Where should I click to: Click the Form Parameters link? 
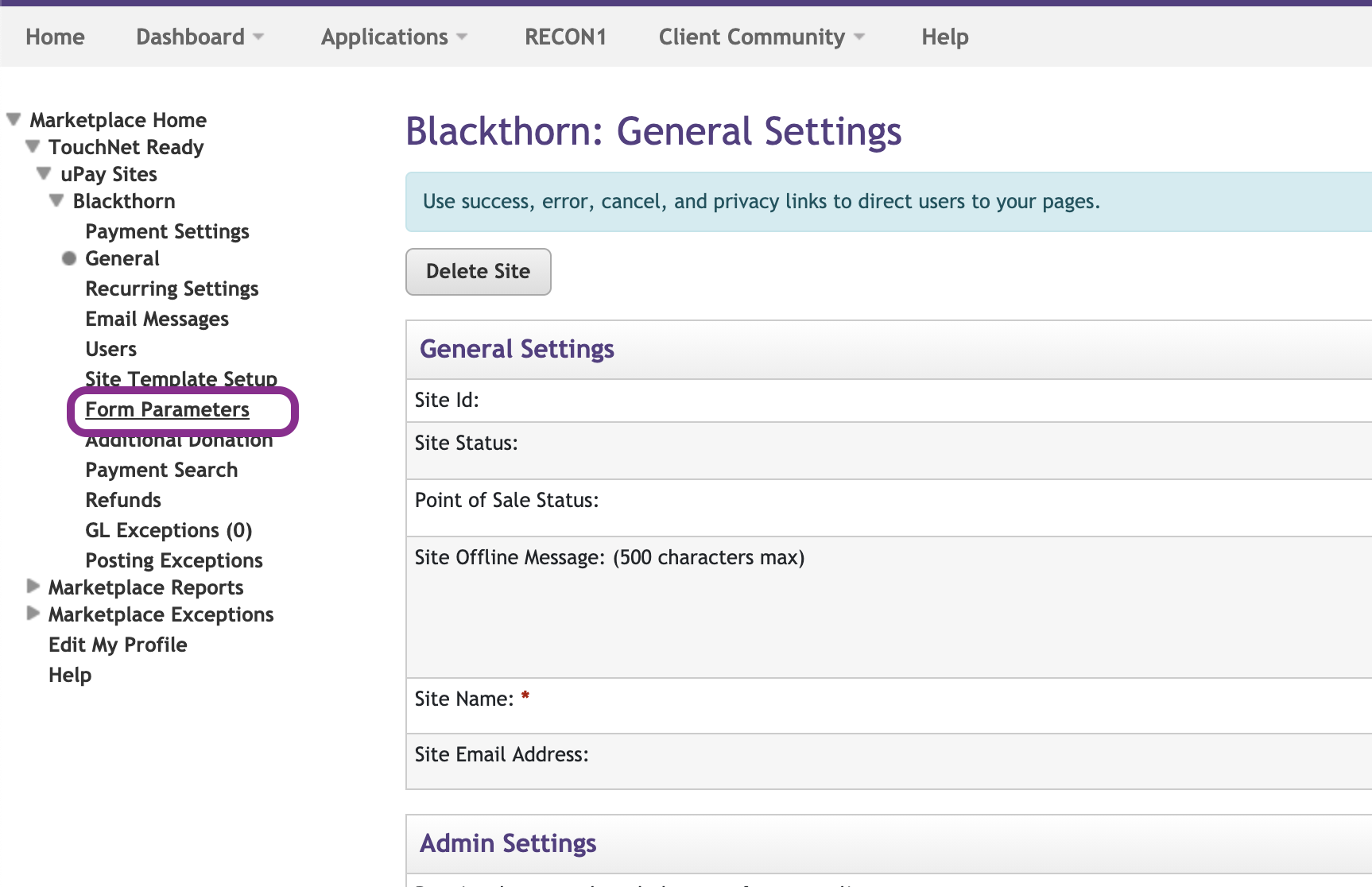coord(167,409)
